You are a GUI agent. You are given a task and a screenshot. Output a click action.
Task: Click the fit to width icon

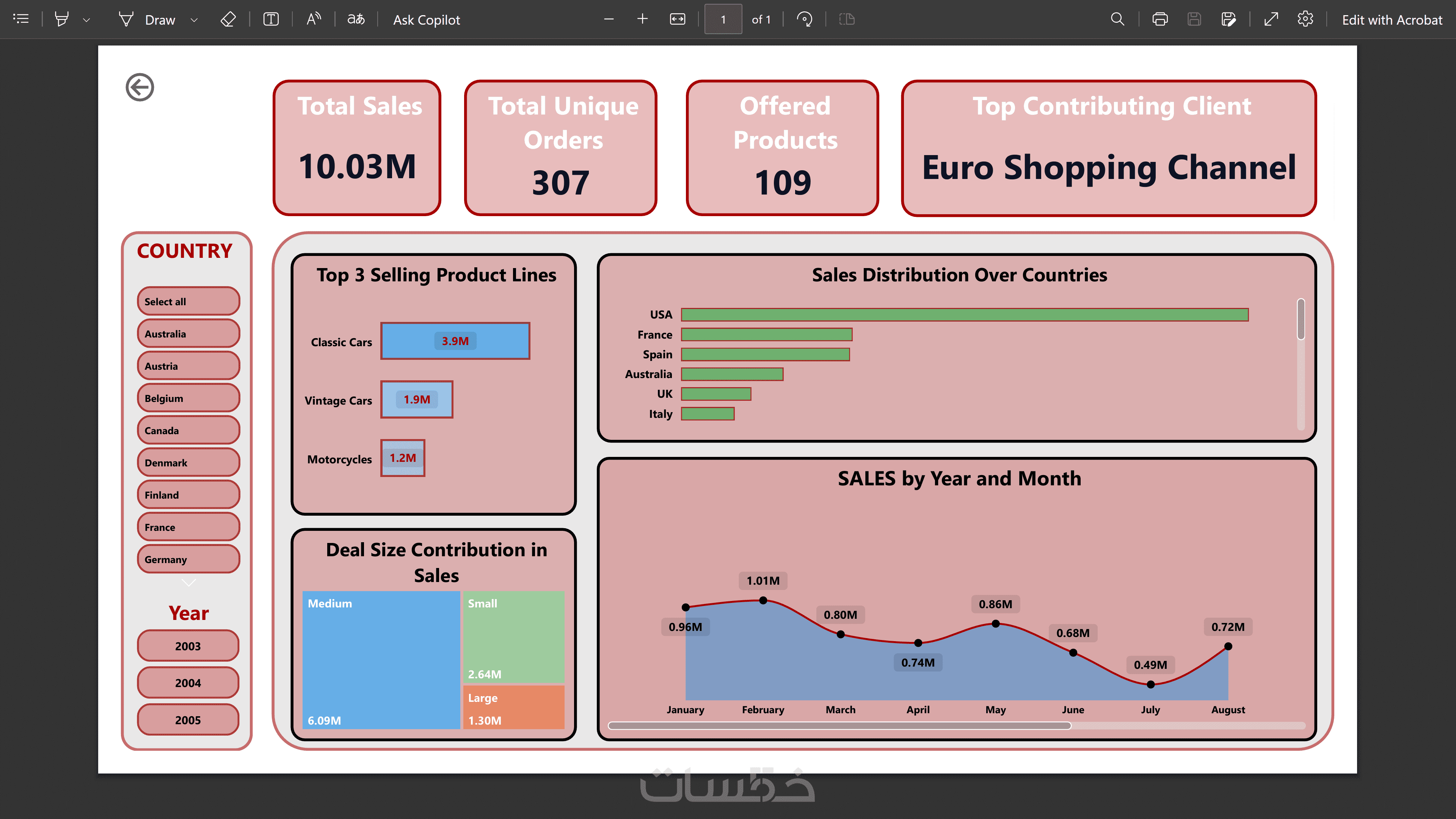point(677,19)
